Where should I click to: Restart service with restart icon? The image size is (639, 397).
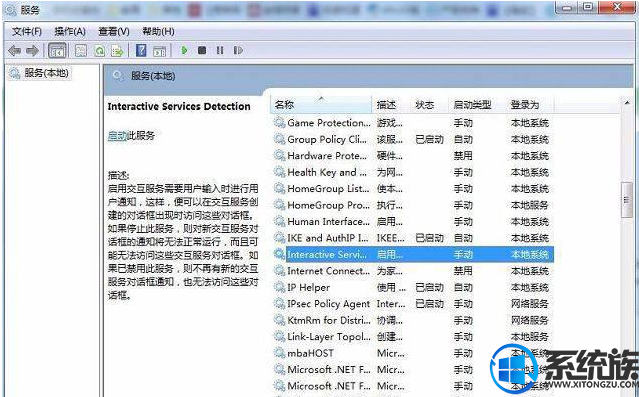(238, 50)
